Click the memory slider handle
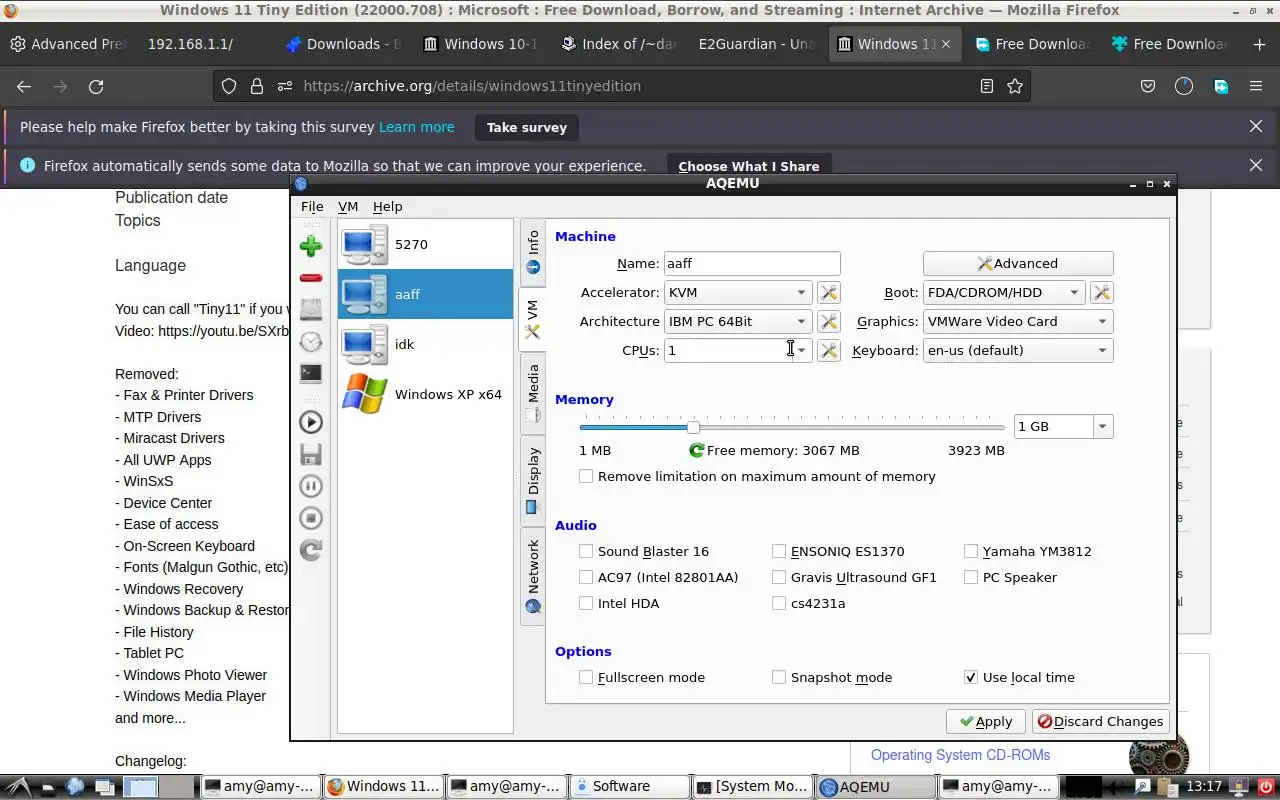This screenshot has height=800, width=1280. 693,427
